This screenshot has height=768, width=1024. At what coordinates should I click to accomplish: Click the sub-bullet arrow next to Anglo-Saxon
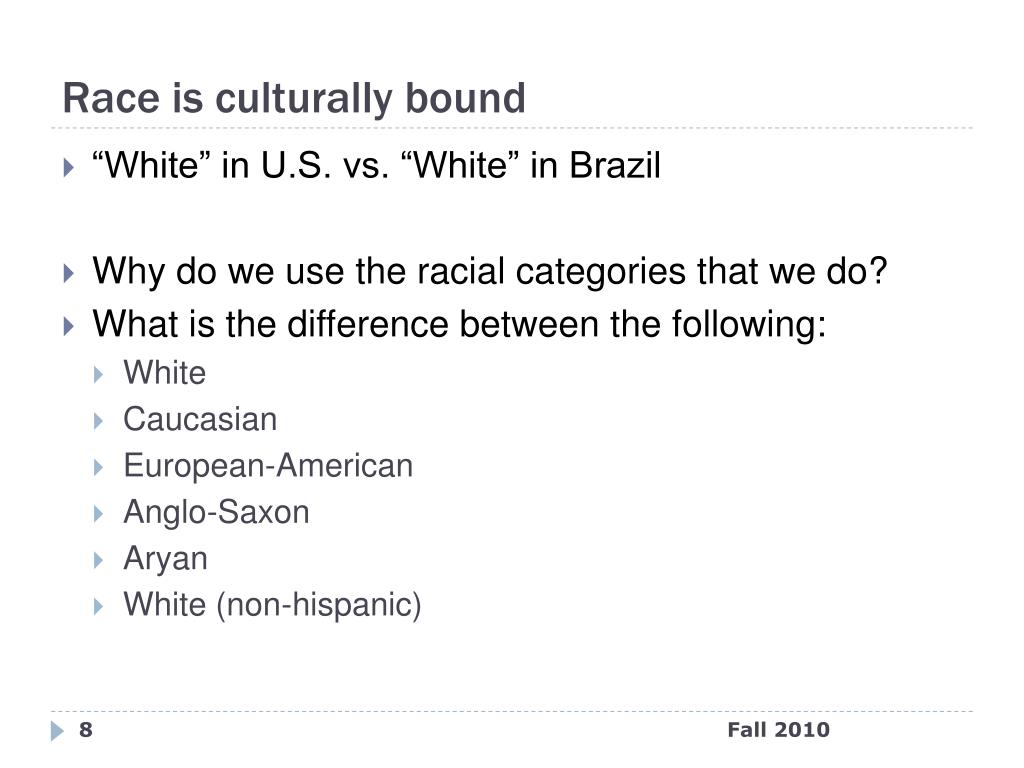pos(99,514)
